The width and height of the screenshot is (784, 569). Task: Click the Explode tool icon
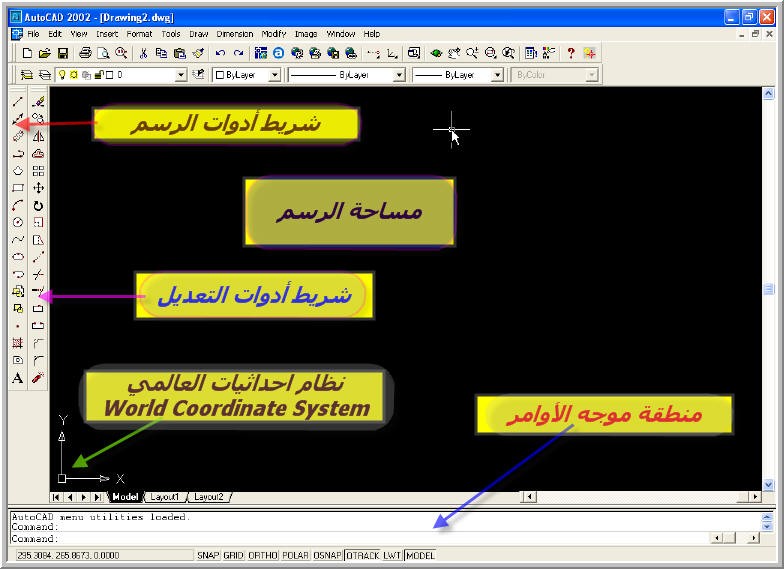click(x=38, y=378)
